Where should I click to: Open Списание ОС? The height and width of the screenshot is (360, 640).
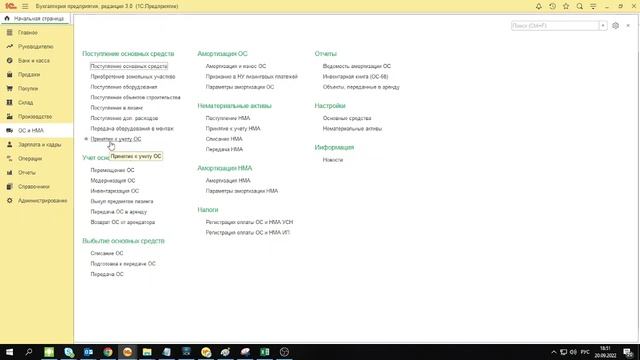tap(107, 253)
